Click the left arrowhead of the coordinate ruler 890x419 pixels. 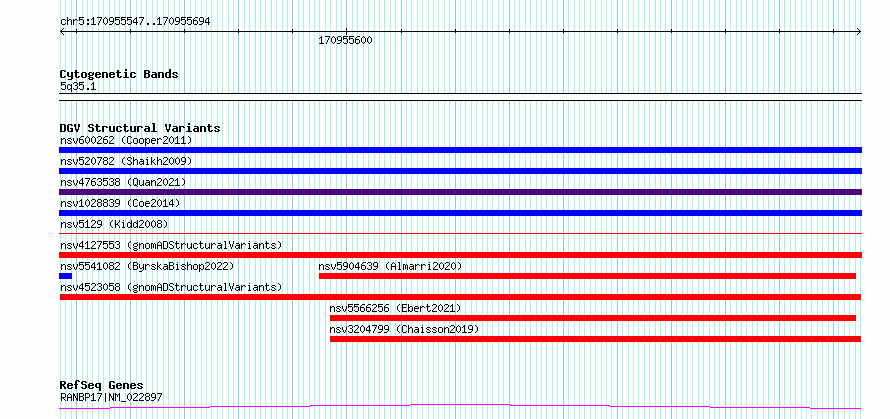tap(63, 32)
